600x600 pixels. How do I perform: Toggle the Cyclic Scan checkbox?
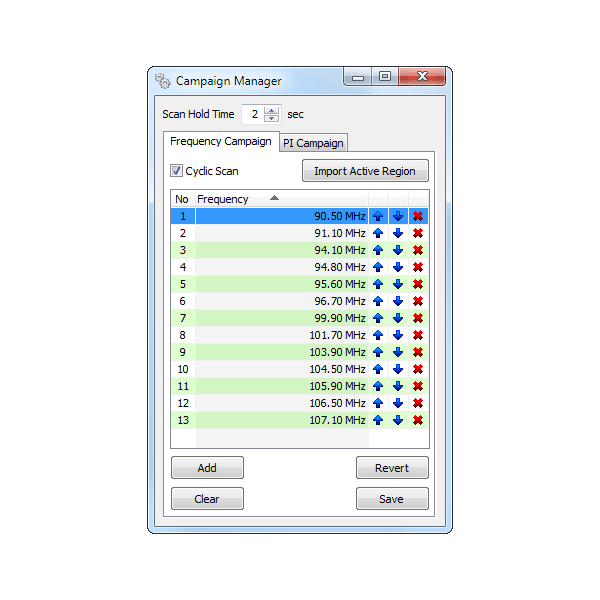[x=176, y=171]
